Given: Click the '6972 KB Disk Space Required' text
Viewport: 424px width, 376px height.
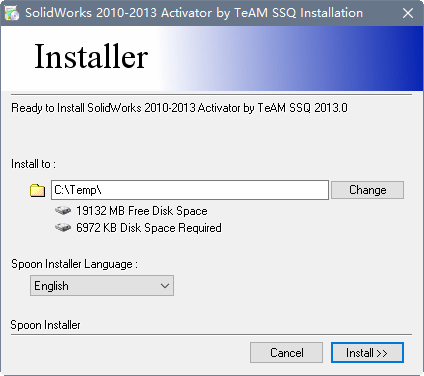Looking at the screenshot, I should [x=149, y=228].
